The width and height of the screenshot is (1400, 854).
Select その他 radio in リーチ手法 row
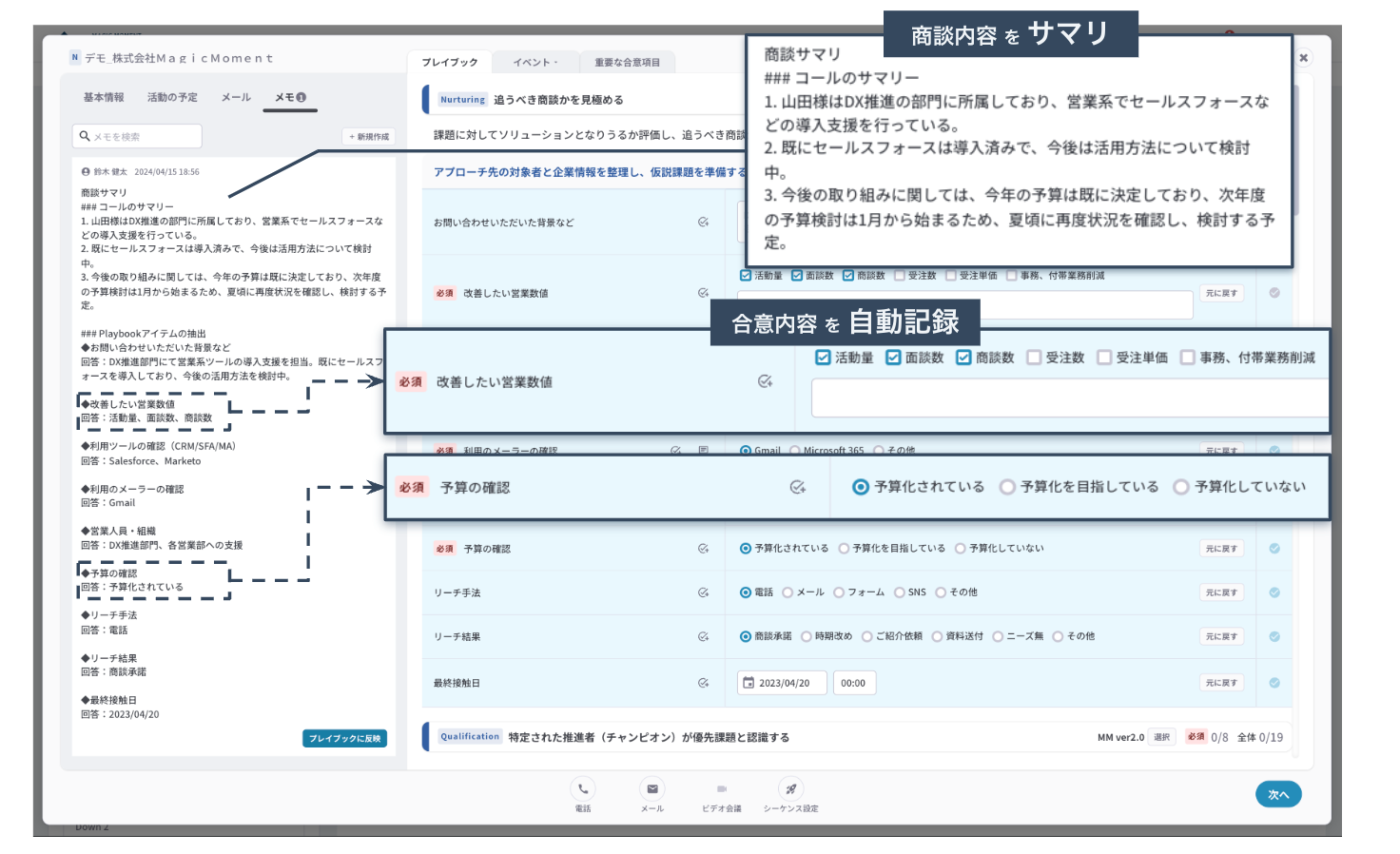(x=941, y=592)
